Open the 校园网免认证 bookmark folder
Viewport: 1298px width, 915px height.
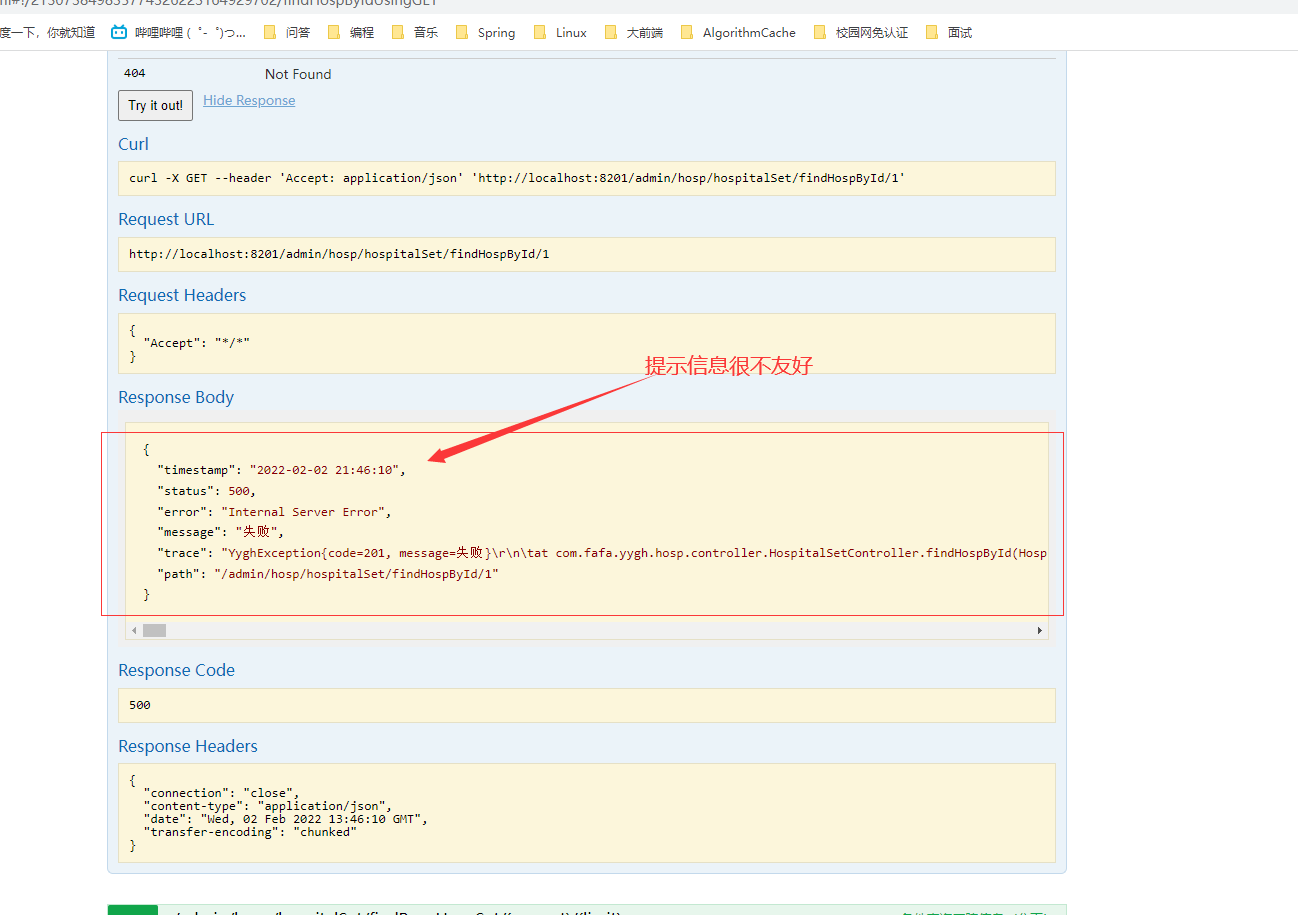861,33
